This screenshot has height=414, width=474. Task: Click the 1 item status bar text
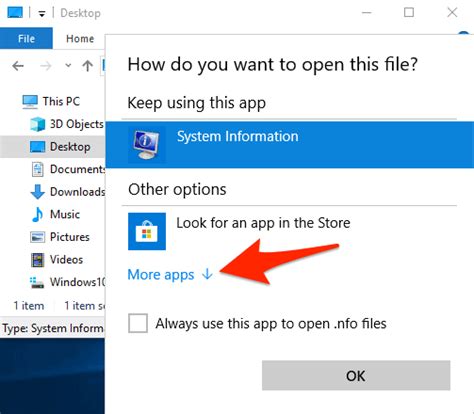[x=29, y=306]
